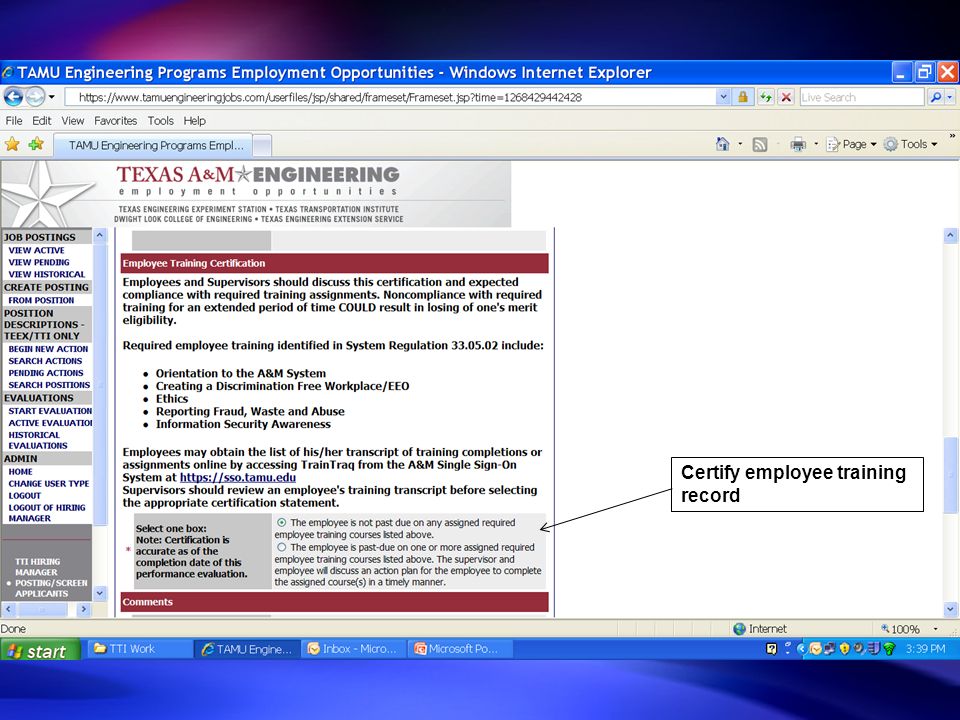Switch to TTI Work taskbar folder

(x=141, y=649)
